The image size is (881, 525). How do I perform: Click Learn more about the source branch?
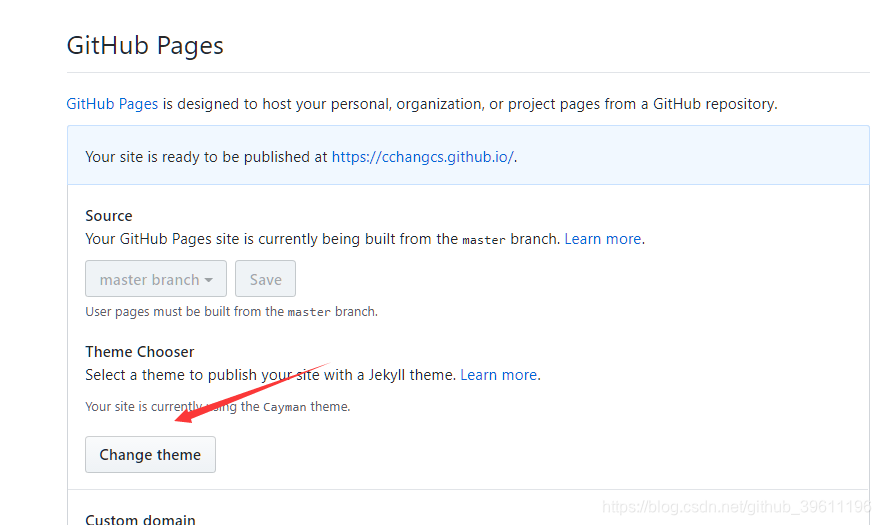pos(602,239)
